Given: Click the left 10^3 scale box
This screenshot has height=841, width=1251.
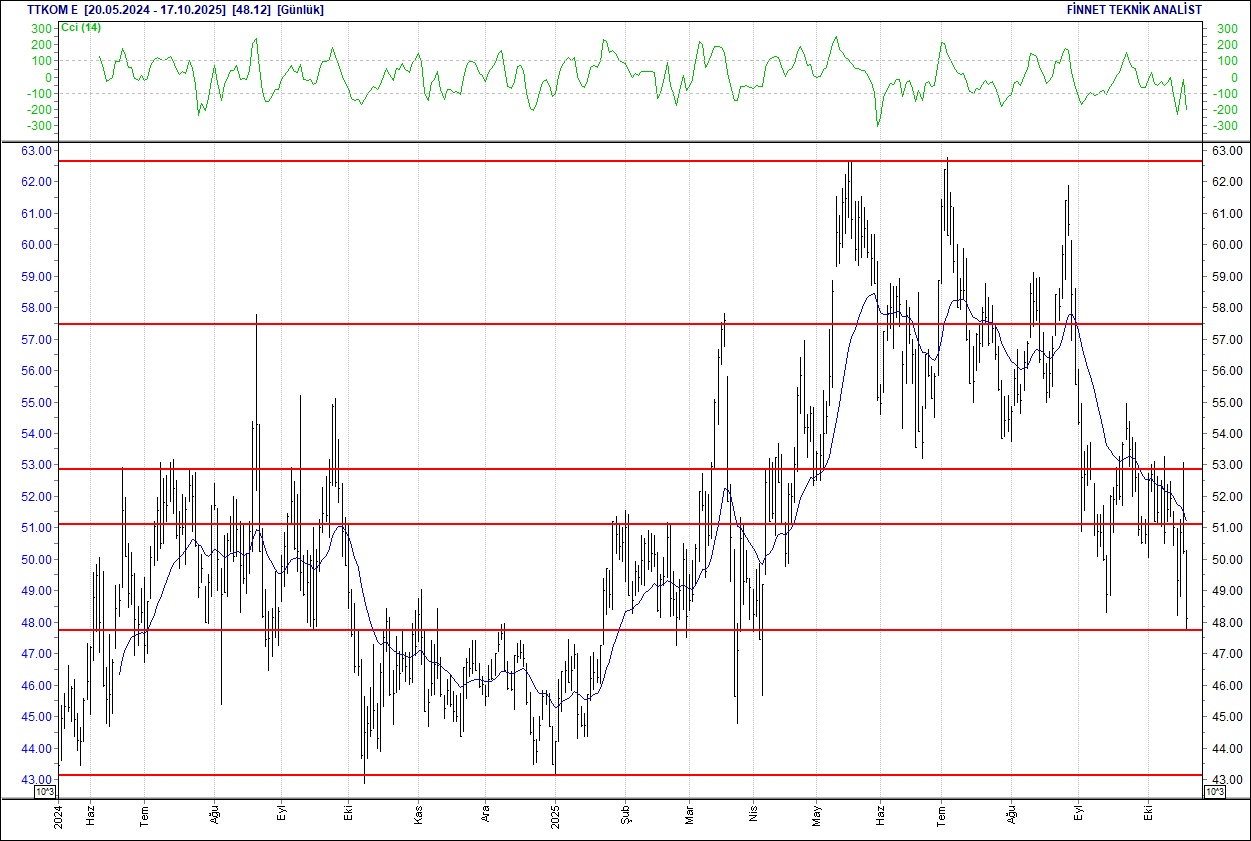Looking at the screenshot, I should [45, 791].
